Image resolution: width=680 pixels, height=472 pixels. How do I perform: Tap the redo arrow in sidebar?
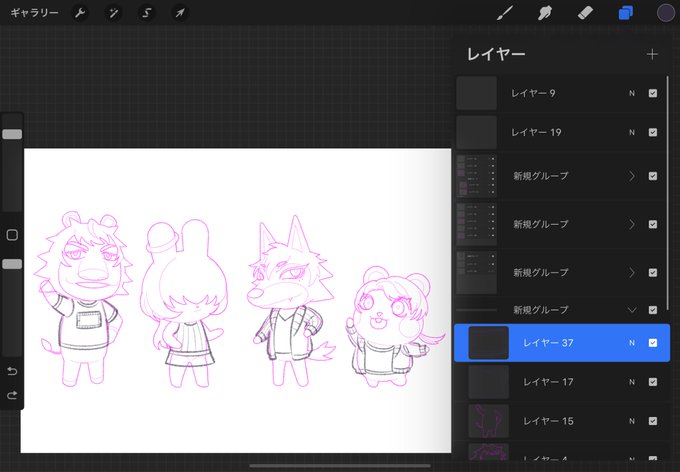[x=12, y=395]
